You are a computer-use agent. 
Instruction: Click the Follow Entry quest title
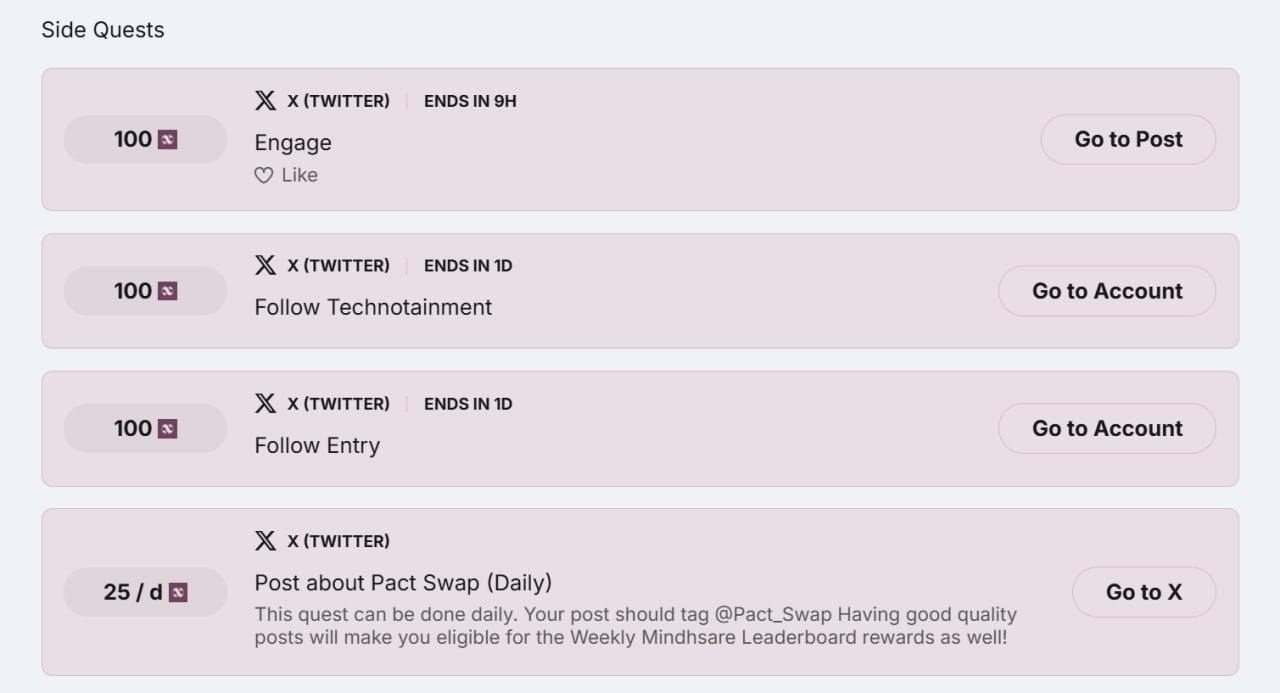click(x=317, y=445)
